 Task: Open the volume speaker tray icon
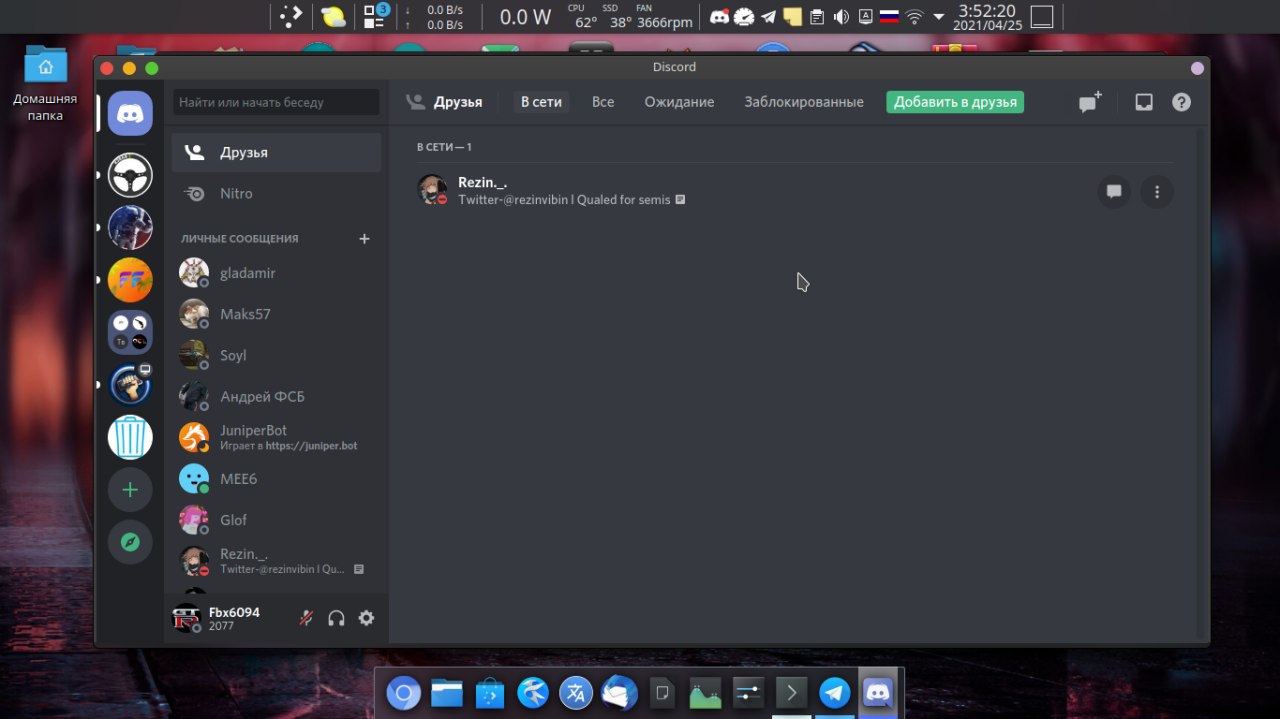841,17
